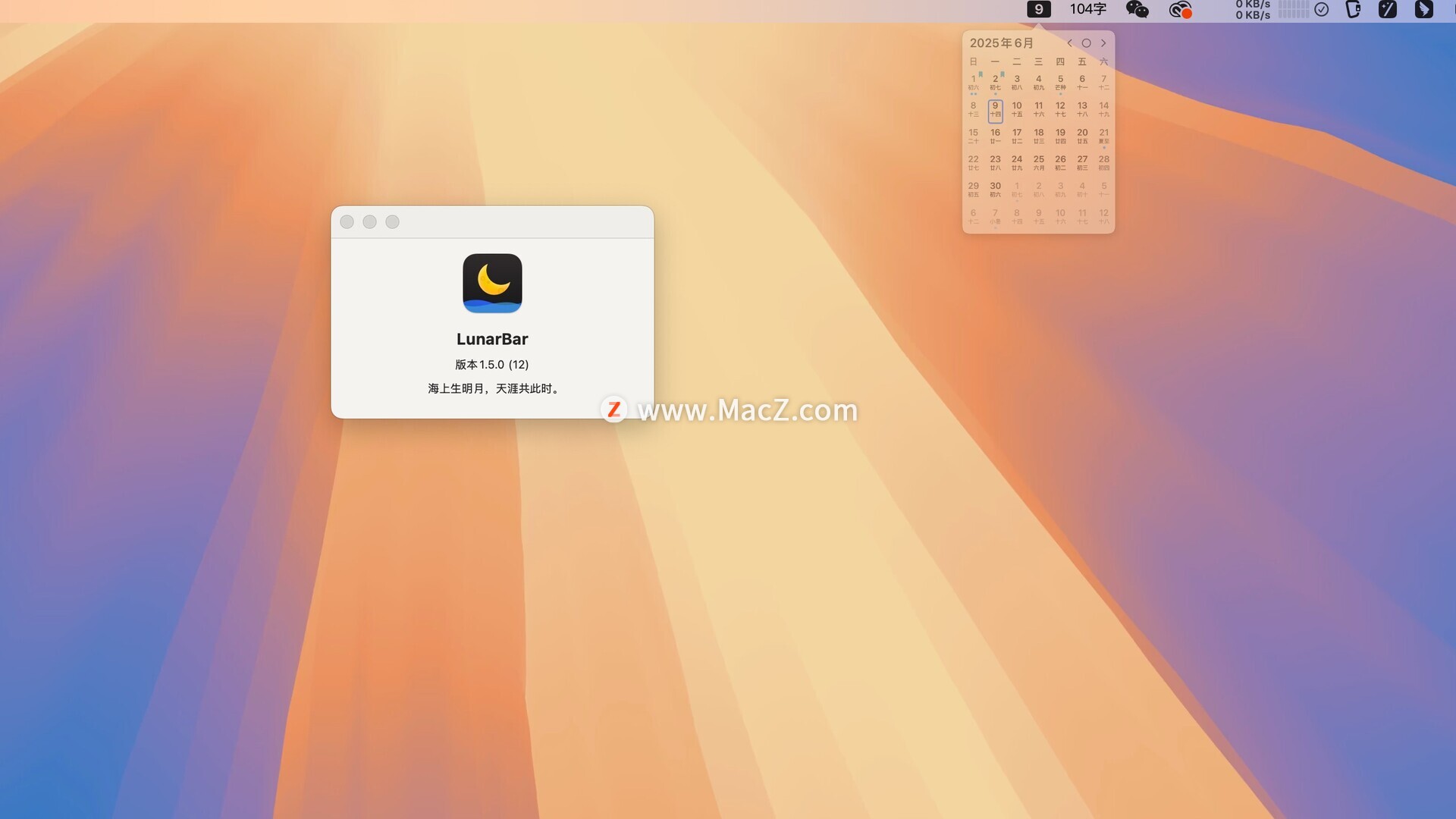1456x819 pixels.
Task: Pick the highlighted today date 9 十四
Action: coord(996,110)
